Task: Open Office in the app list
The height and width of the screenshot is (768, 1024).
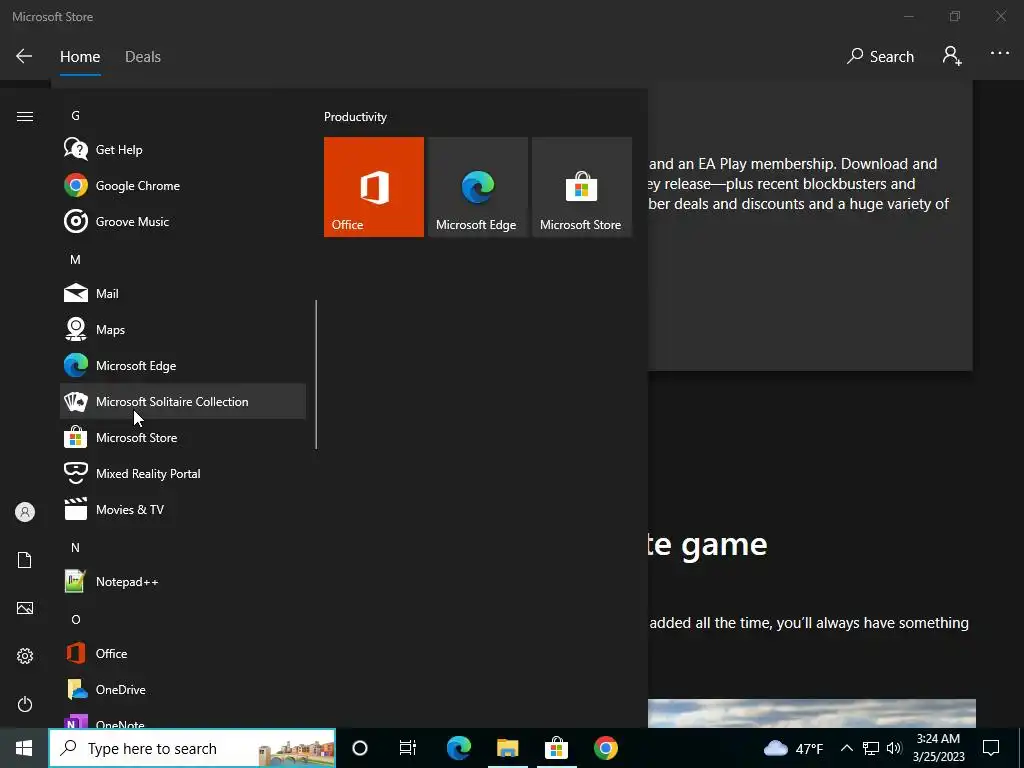Action: click(x=183, y=653)
